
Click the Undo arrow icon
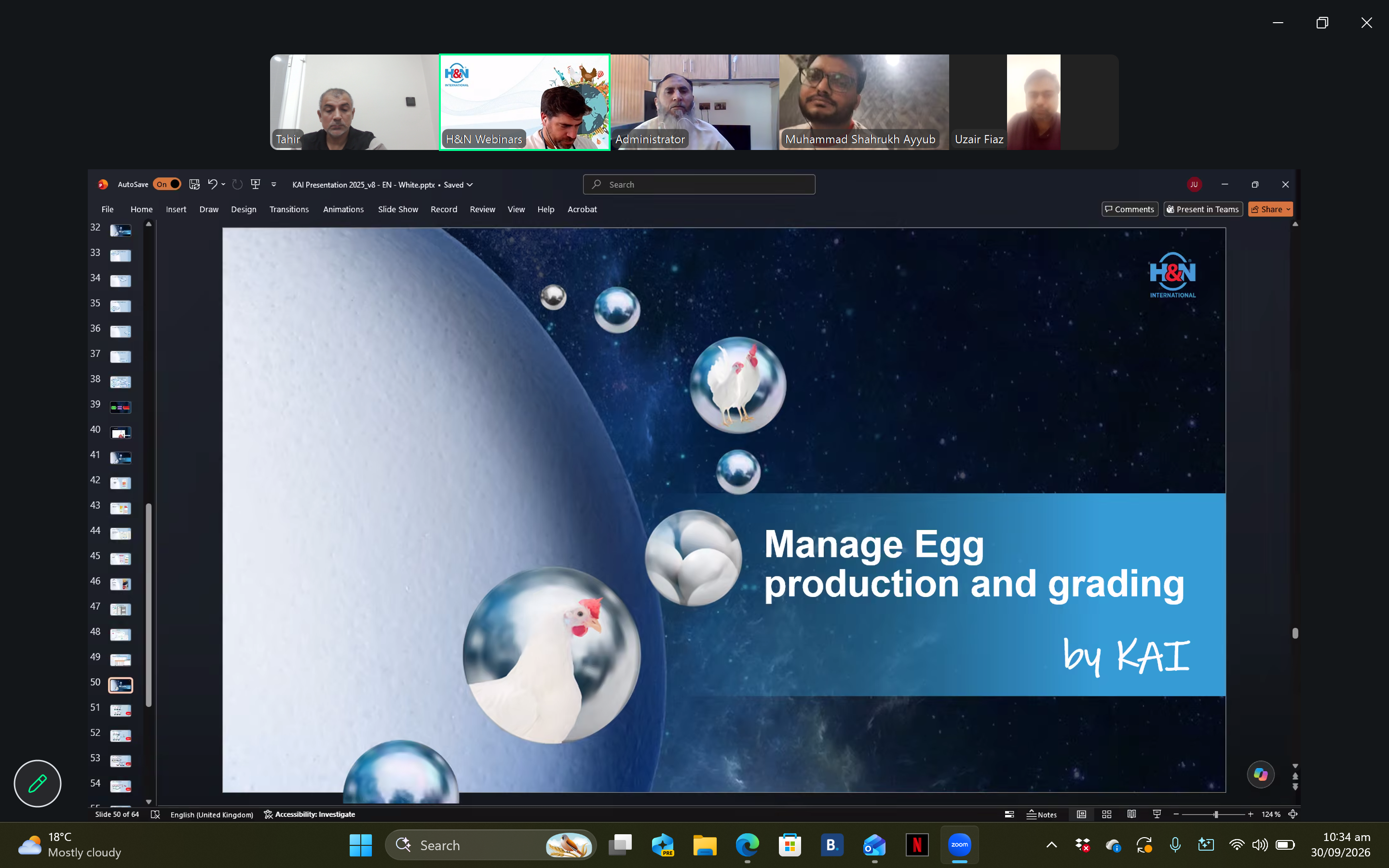point(212,184)
